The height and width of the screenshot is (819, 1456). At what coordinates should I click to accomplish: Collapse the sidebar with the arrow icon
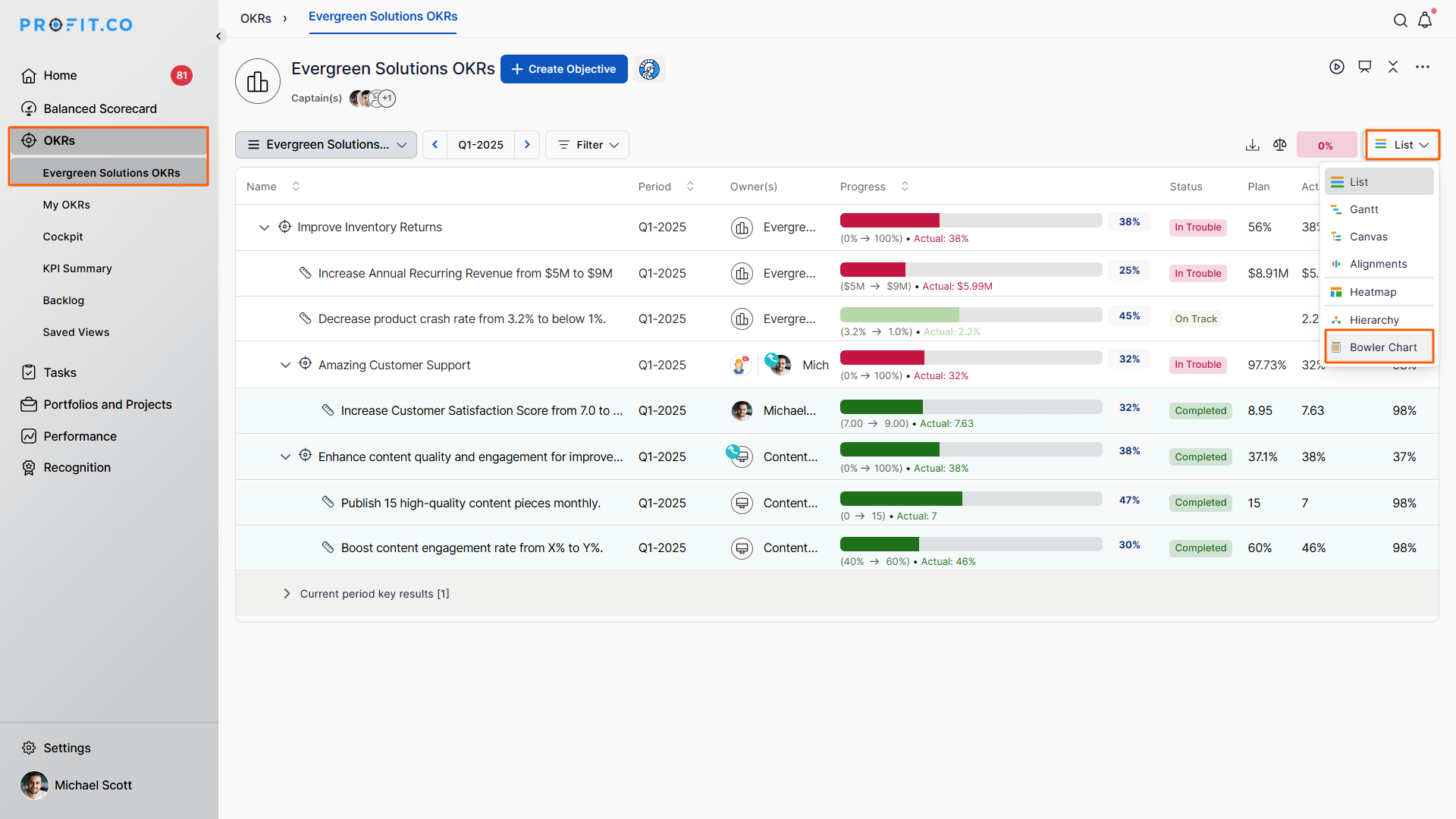[218, 36]
